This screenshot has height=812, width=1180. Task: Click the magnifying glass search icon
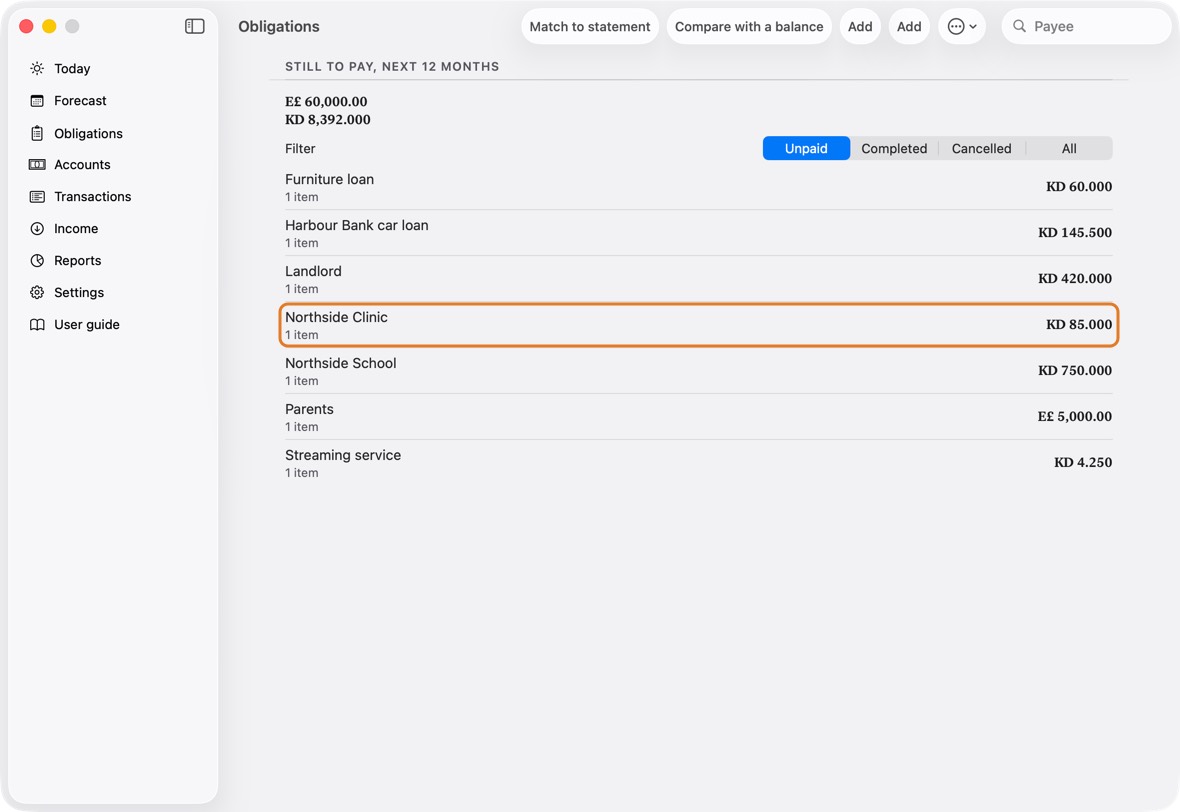pyautogui.click(x=1019, y=26)
